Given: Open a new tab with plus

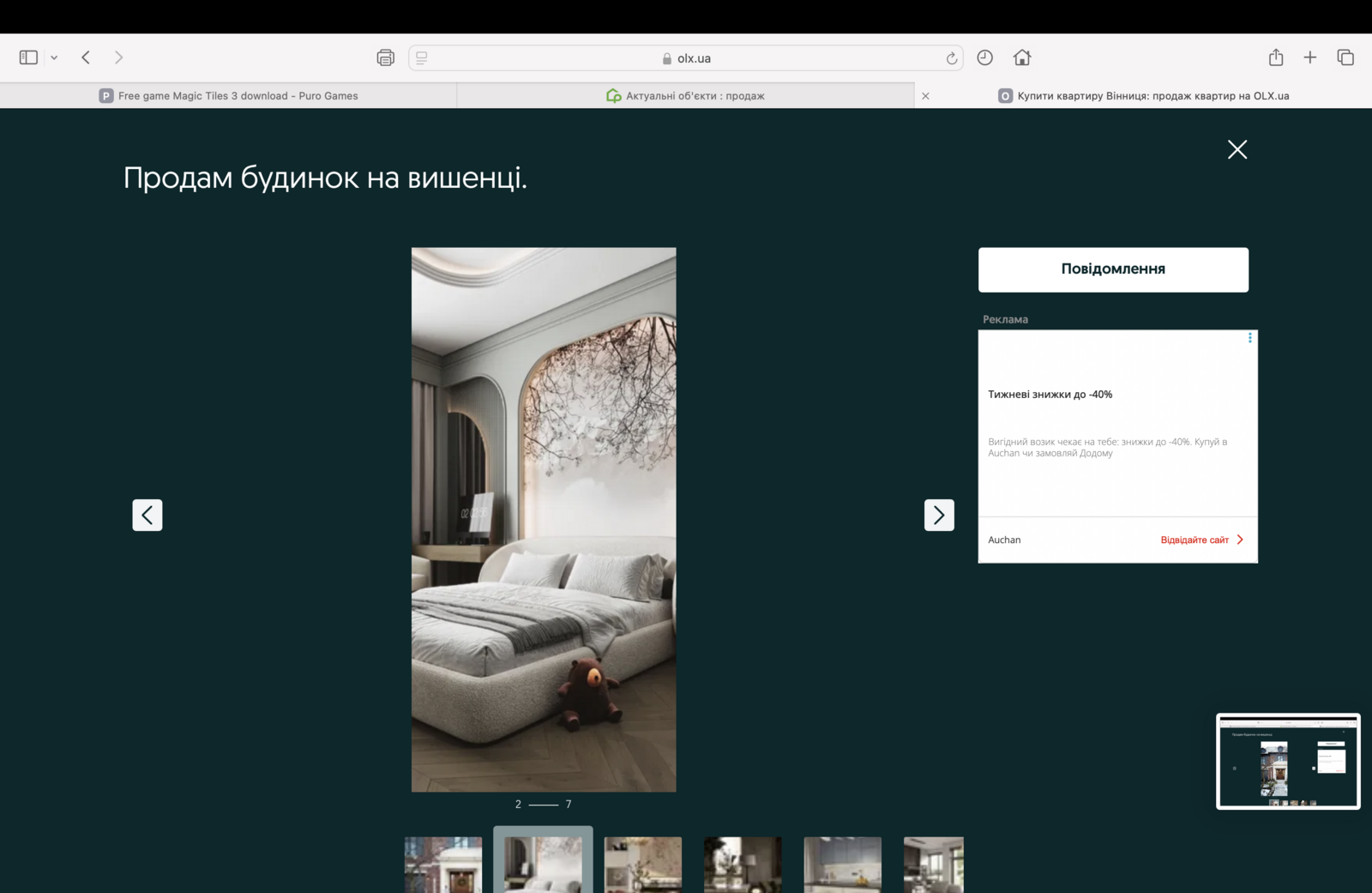Looking at the screenshot, I should (x=1309, y=57).
